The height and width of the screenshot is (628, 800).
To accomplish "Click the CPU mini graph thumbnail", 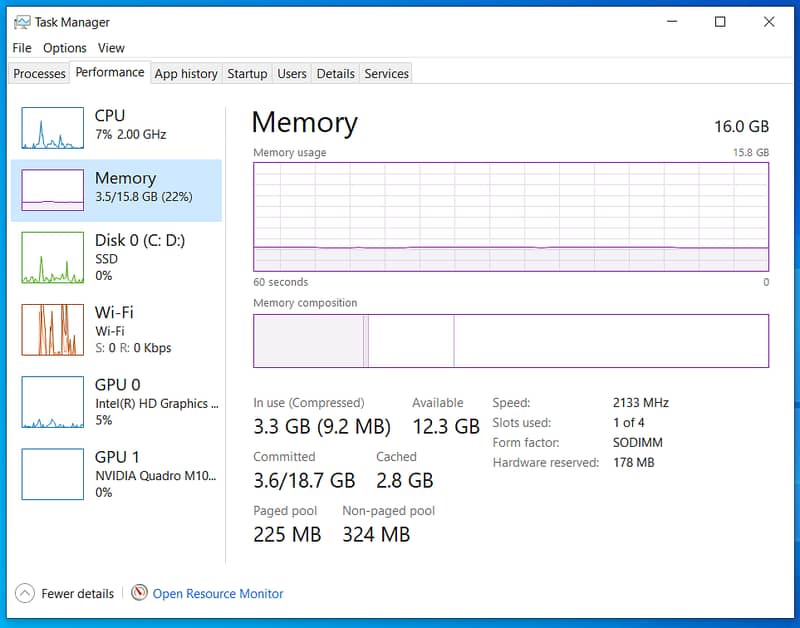I will [52, 129].
